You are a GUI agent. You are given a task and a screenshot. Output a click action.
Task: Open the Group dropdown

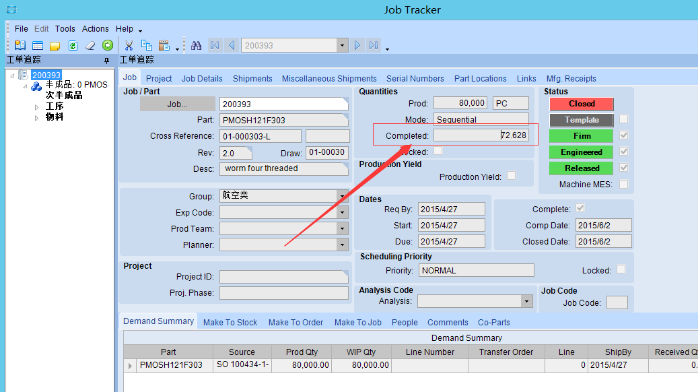tap(342, 196)
